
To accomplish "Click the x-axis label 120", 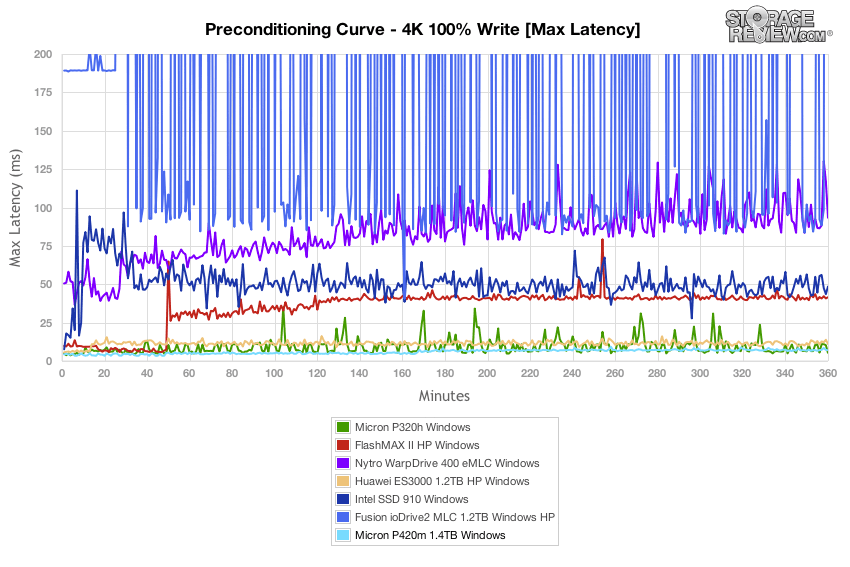I will tap(317, 373).
